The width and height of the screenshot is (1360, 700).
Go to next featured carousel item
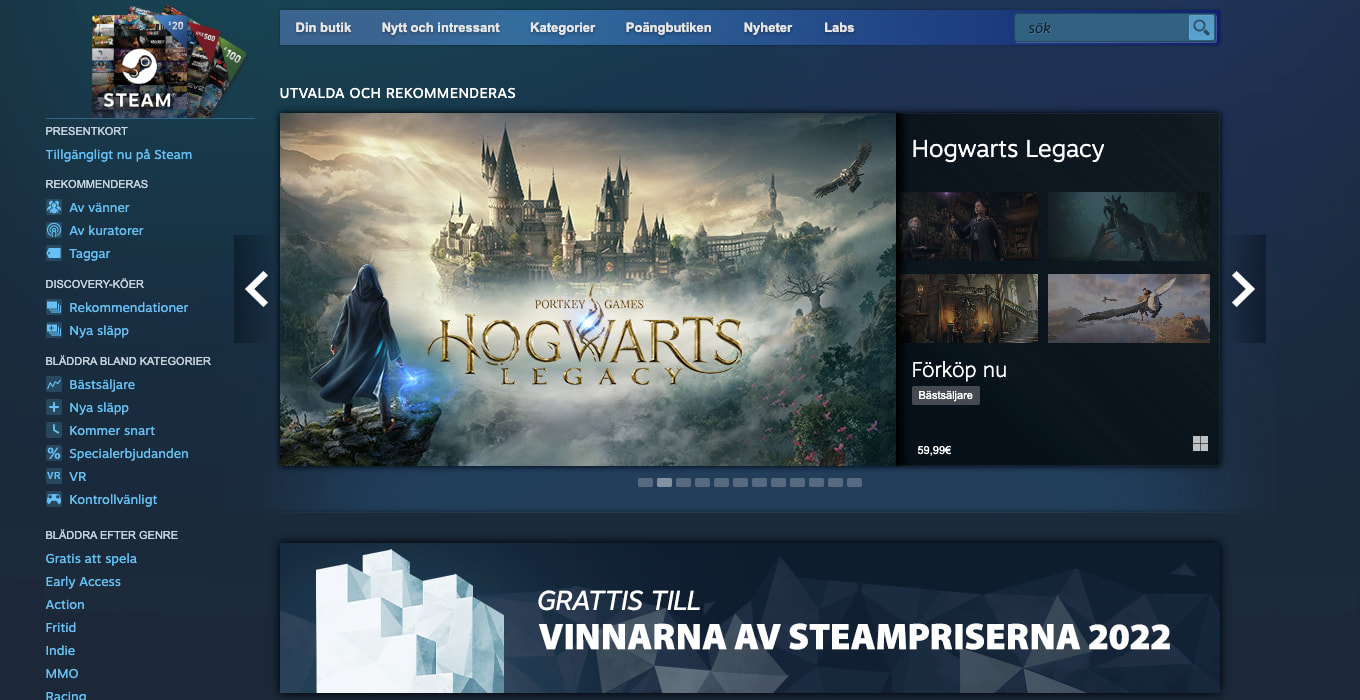1243,289
